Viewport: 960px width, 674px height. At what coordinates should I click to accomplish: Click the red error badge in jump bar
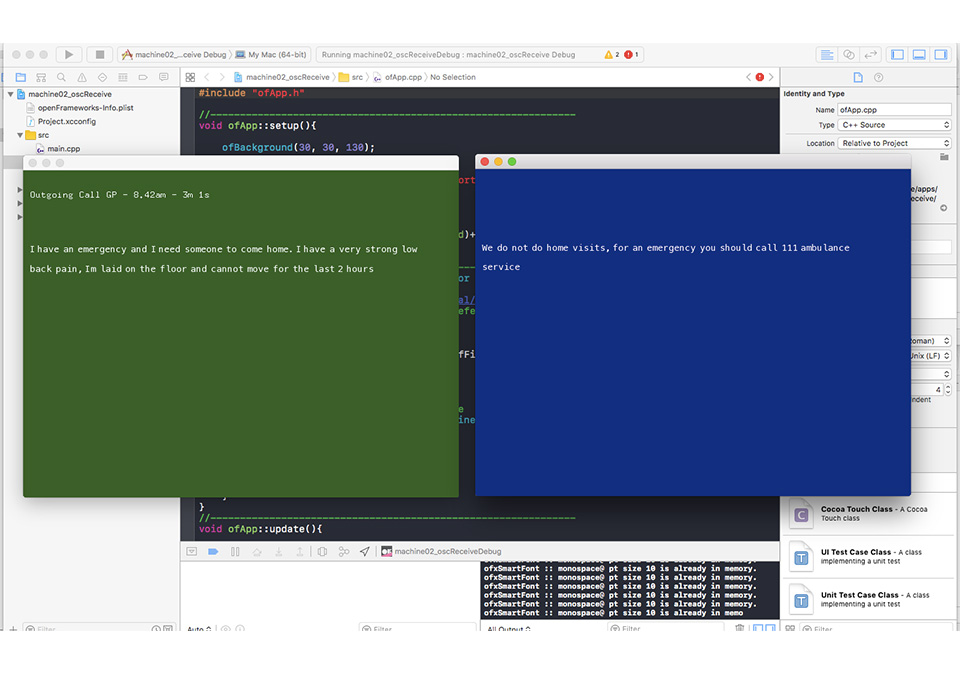[760, 77]
